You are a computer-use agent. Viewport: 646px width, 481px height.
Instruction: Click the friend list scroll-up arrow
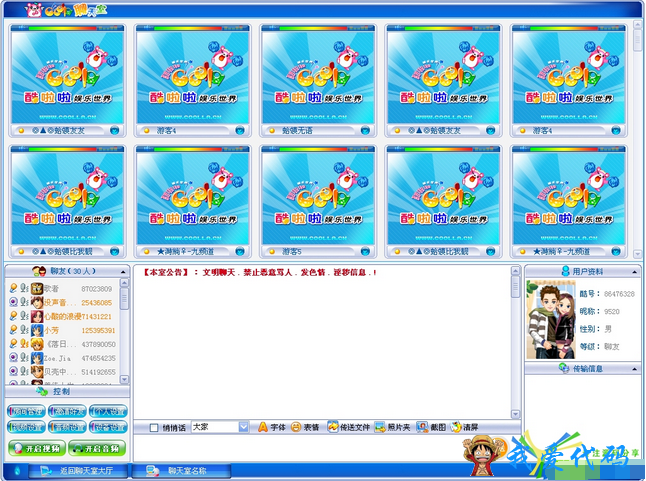[x=124, y=282]
